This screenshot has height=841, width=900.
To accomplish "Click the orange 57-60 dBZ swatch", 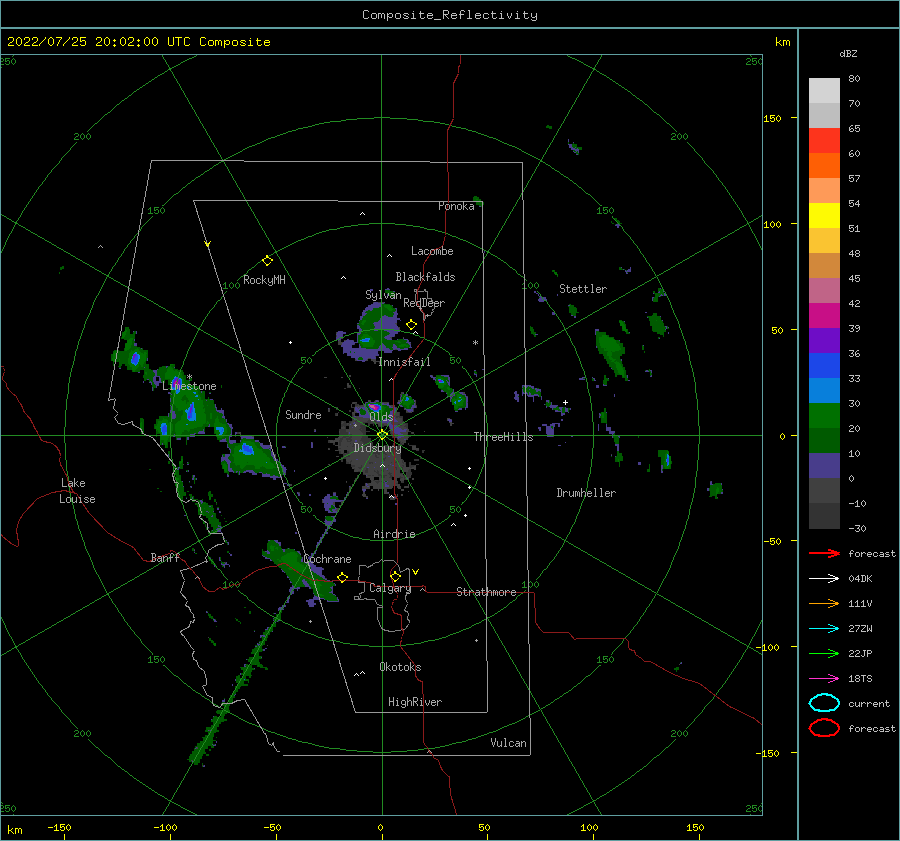I will click(x=824, y=166).
